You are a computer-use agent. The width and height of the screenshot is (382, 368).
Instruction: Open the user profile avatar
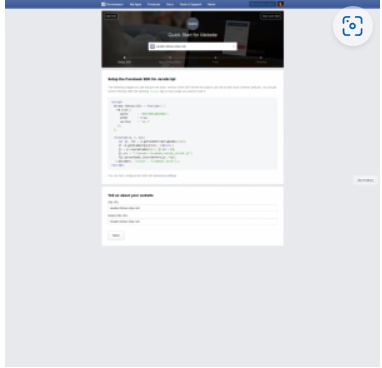point(281,4)
